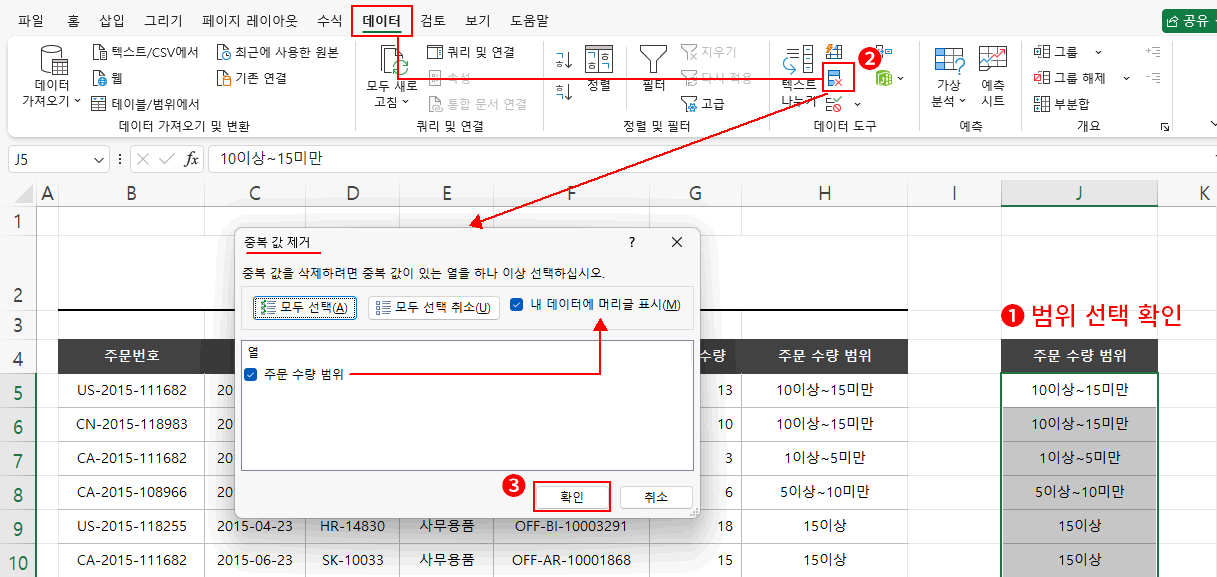Click the 중복된 항목 제거 icon
The height and width of the screenshot is (577, 1217).
[x=835, y=79]
